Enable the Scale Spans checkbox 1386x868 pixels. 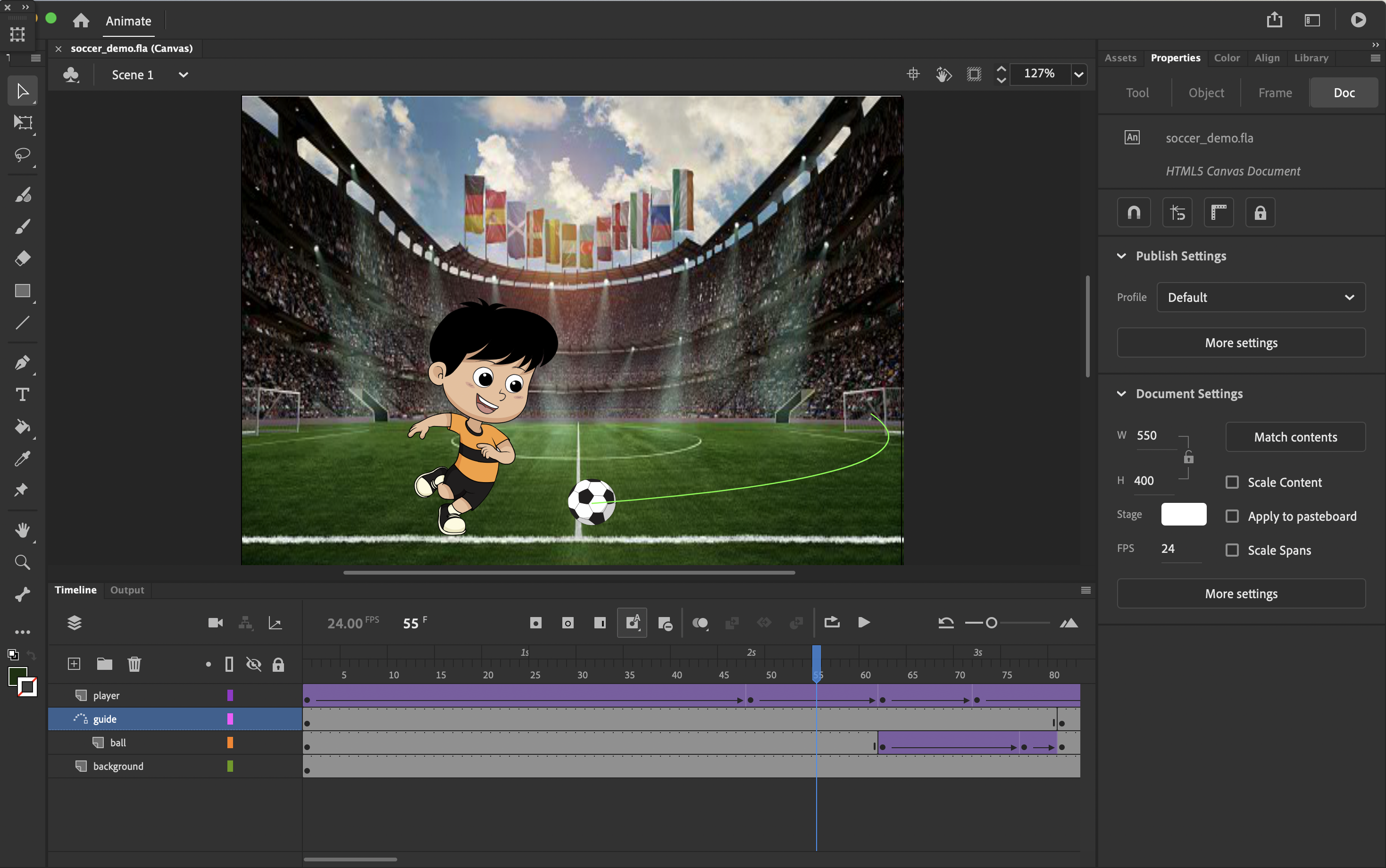pyautogui.click(x=1232, y=550)
